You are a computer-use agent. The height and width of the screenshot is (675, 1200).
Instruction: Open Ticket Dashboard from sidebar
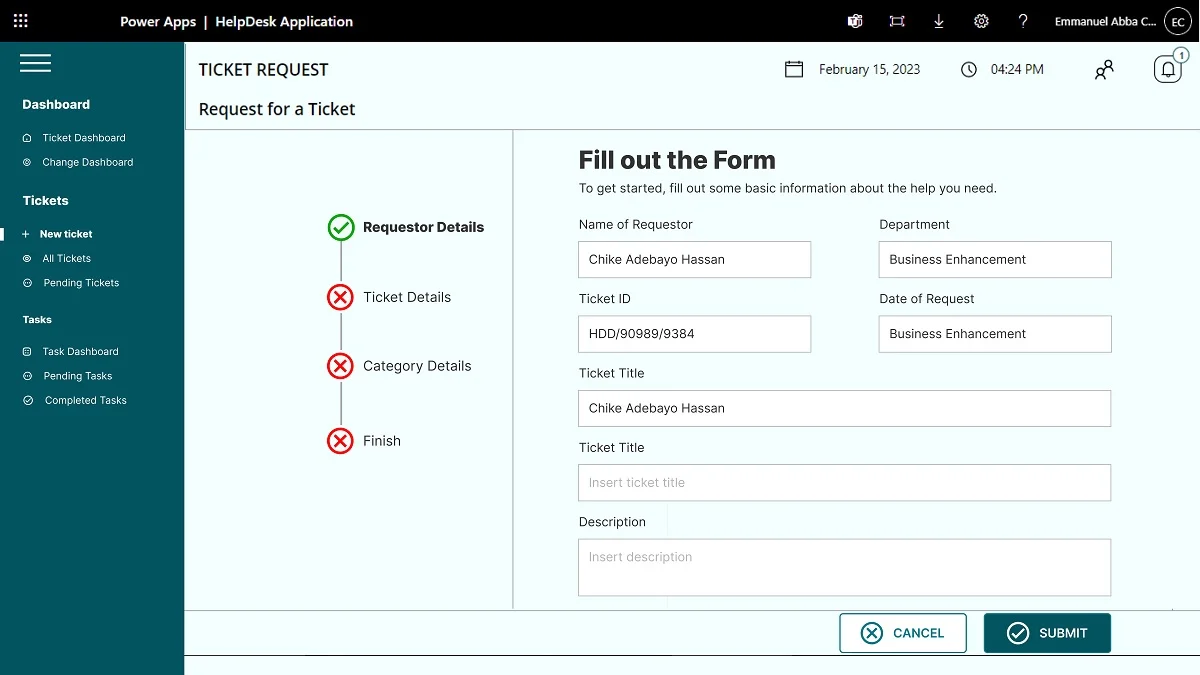pyautogui.click(x=83, y=138)
